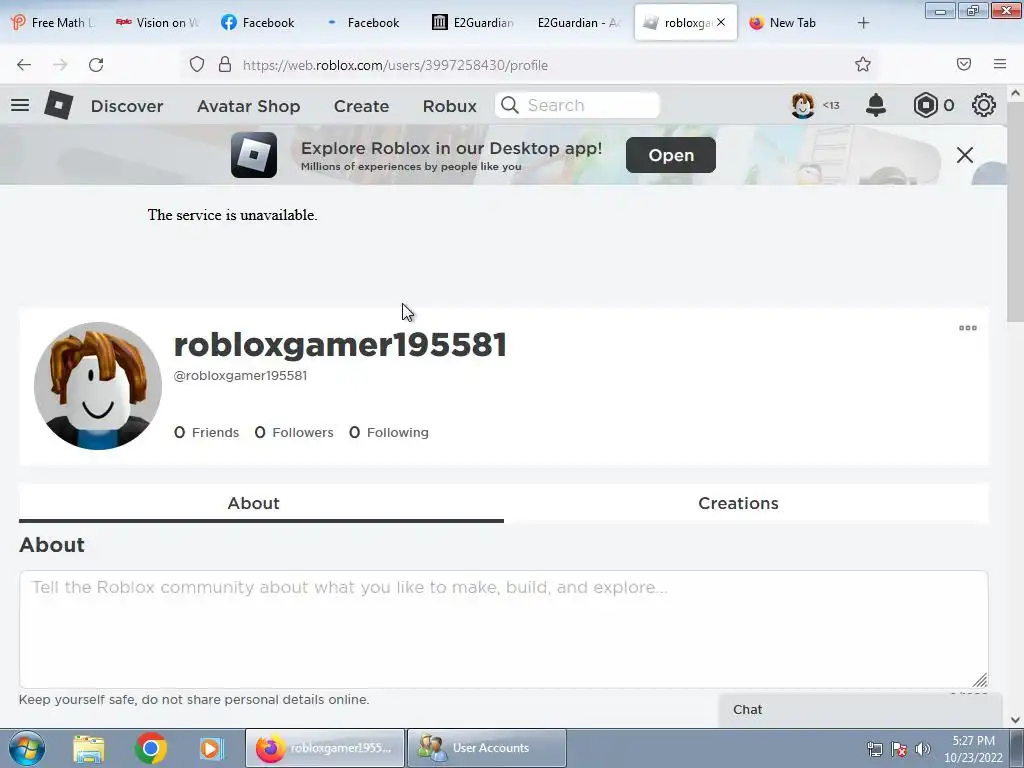Launch Chrome from the taskbar
This screenshot has height=768, width=1024.
coord(150,748)
